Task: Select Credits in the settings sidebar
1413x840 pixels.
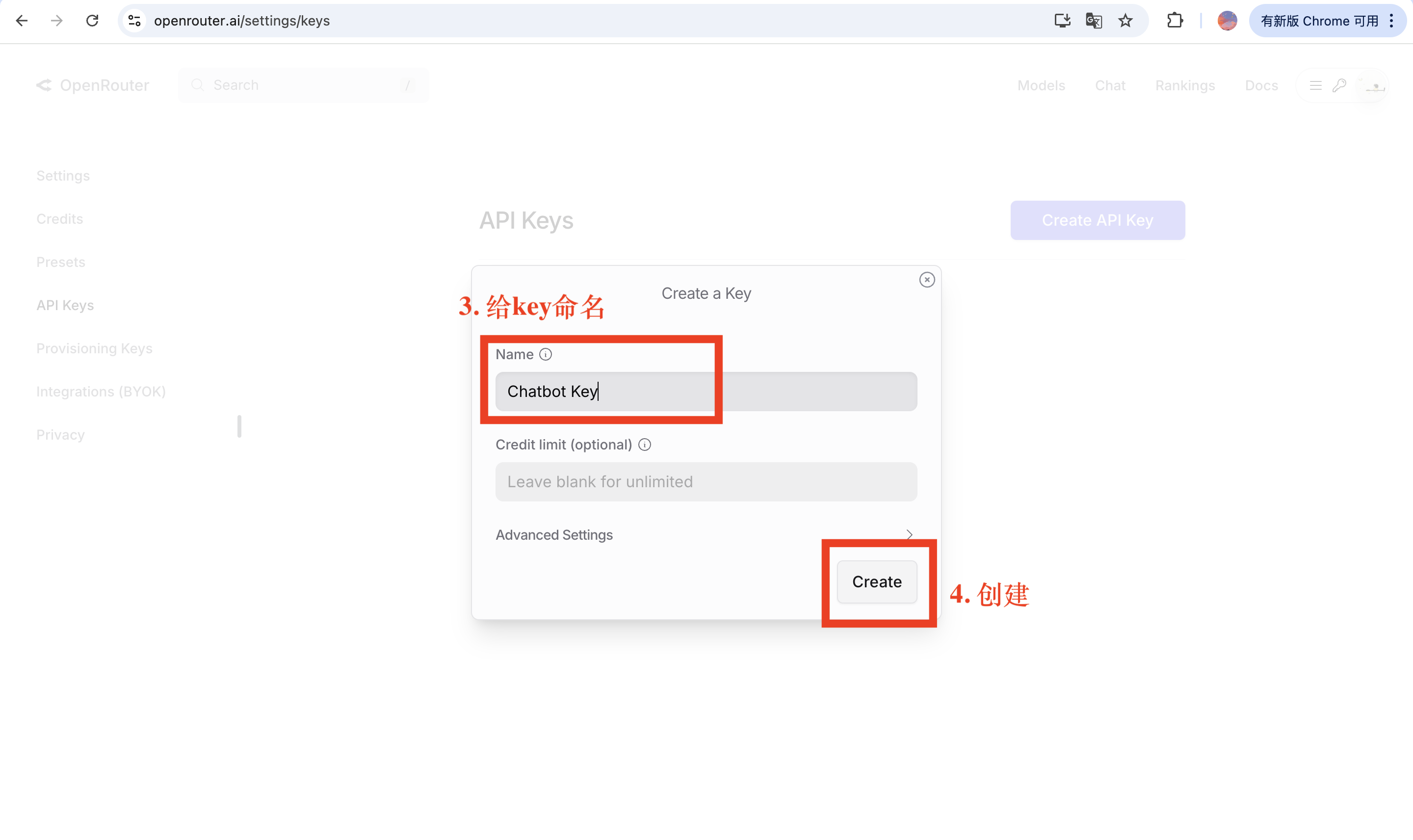Action: [59, 219]
